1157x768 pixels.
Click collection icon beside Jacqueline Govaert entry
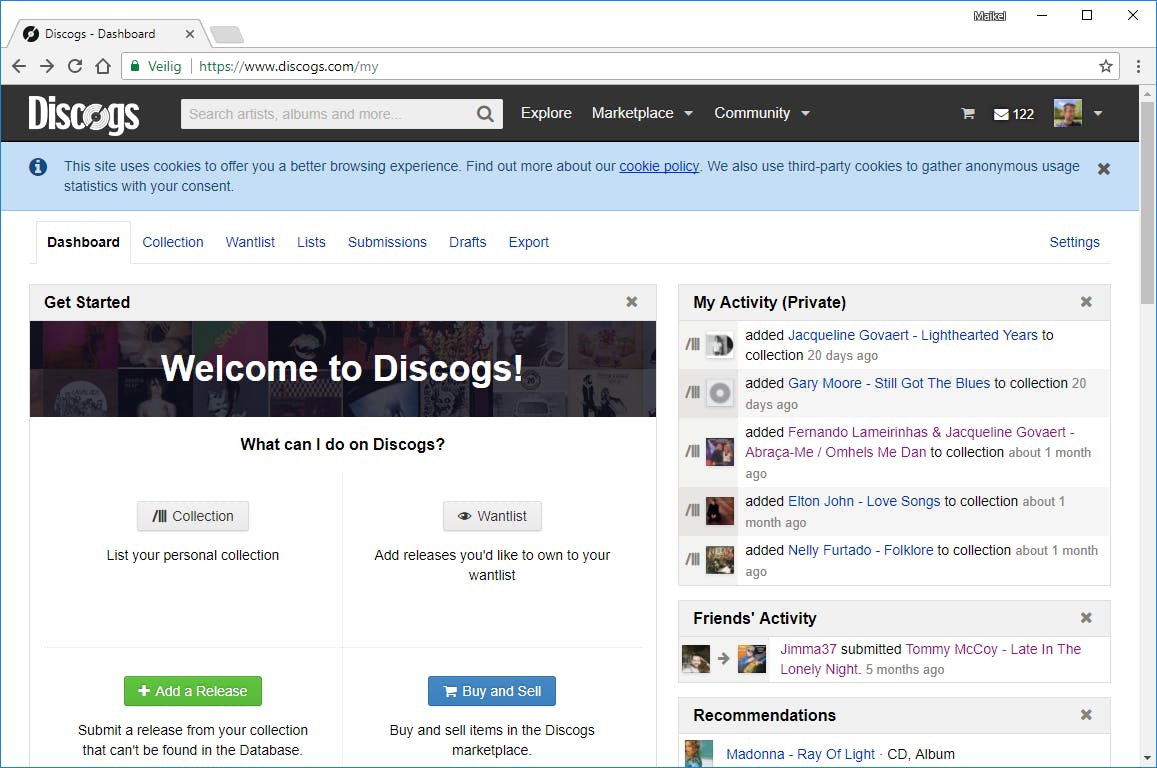[692, 344]
